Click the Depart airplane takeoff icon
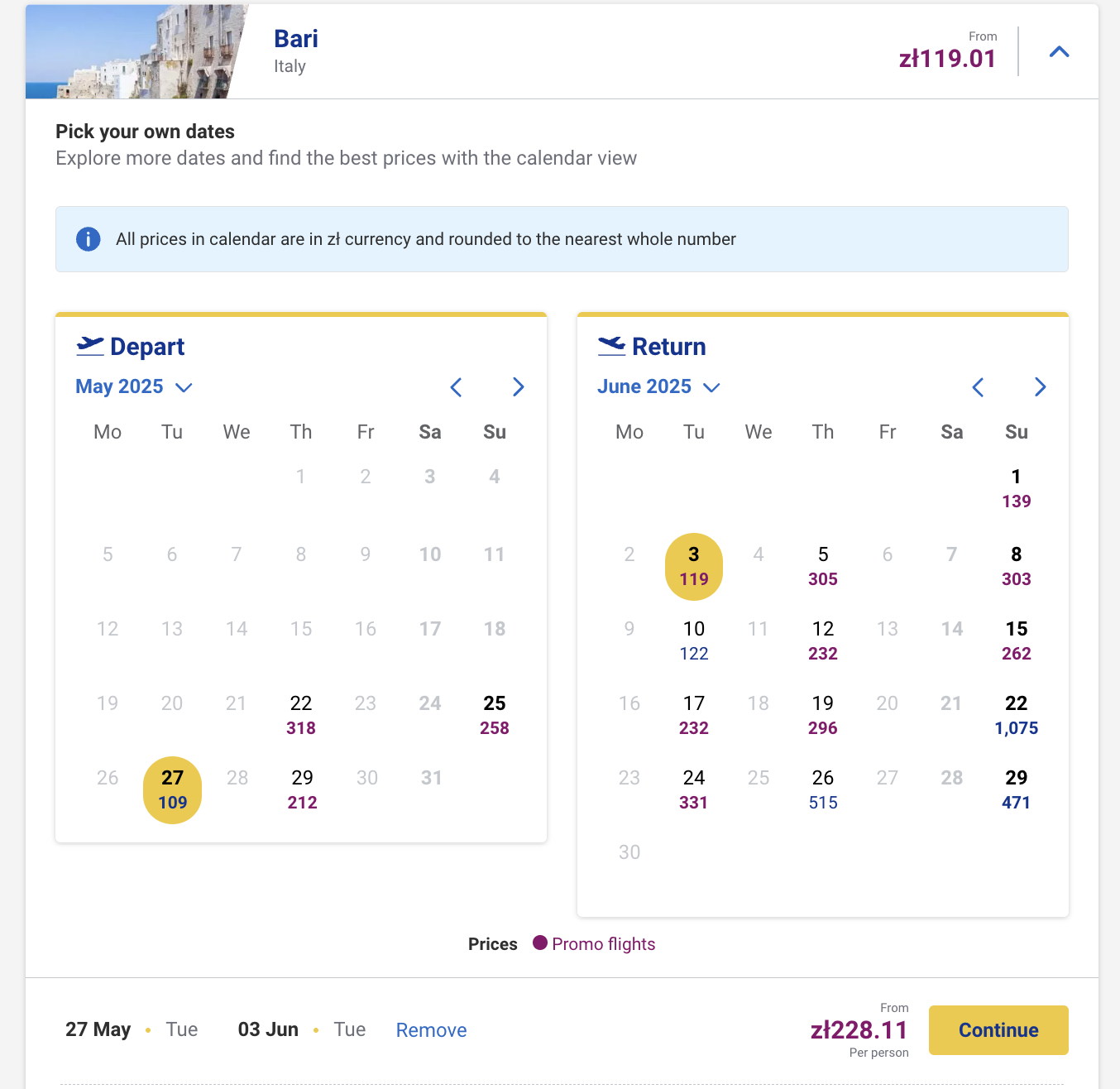Viewport: 1120px width, 1089px height. (90, 346)
